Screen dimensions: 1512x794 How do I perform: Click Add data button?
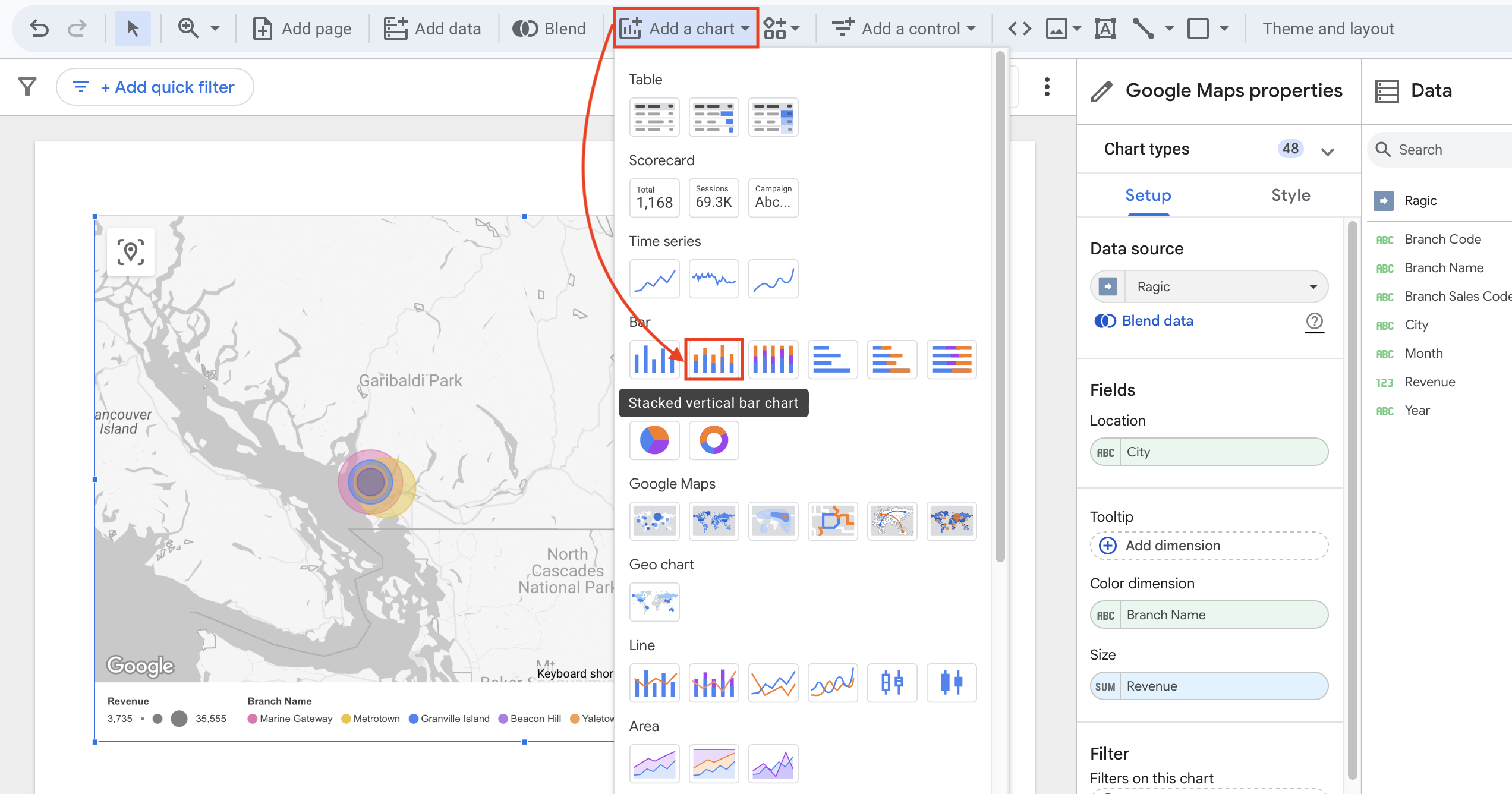(x=432, y=29)
